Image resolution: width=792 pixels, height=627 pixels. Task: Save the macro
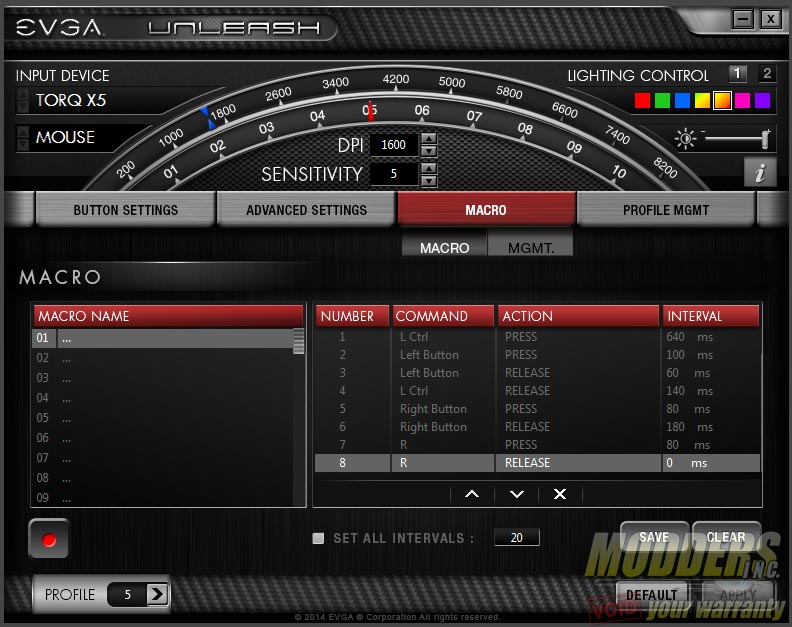tap(654, 537)
